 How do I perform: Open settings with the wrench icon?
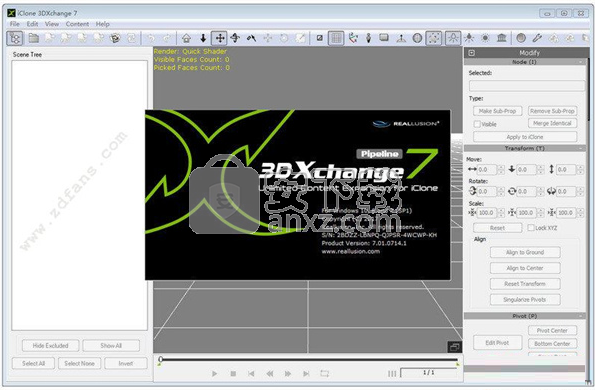537,38
